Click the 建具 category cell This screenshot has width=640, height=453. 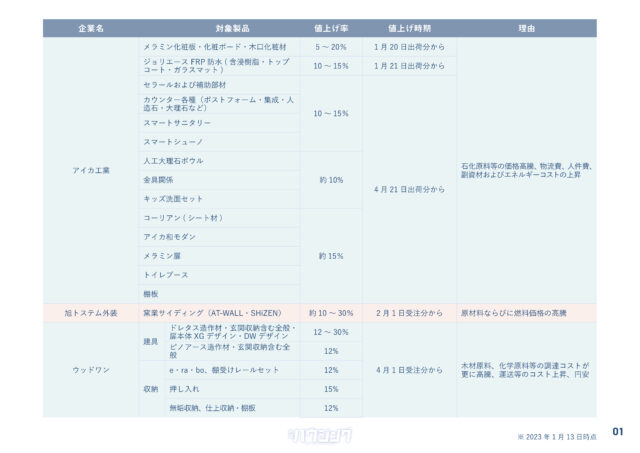point(151,341)
